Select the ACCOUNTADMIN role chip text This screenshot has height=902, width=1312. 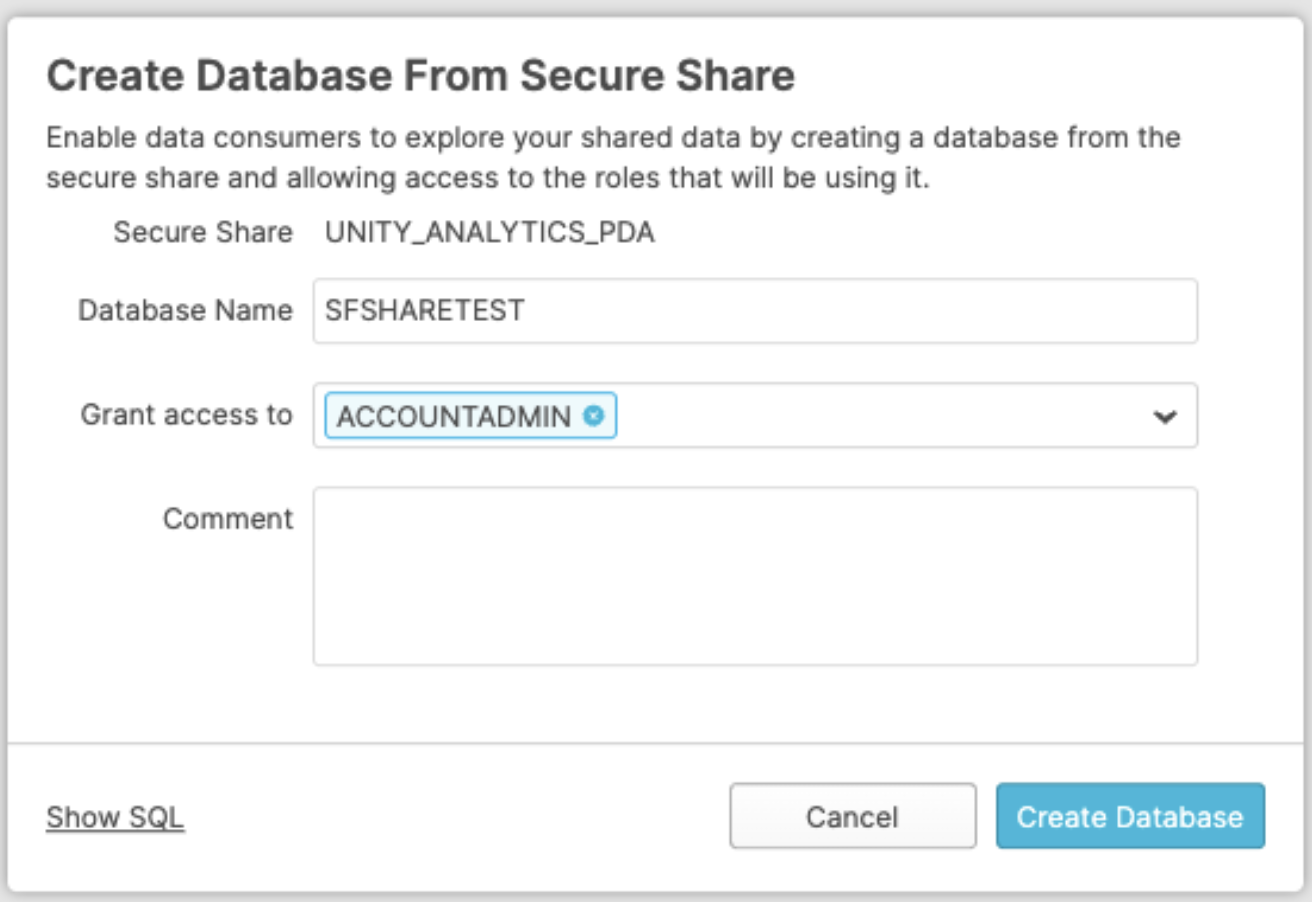[454, 416]
